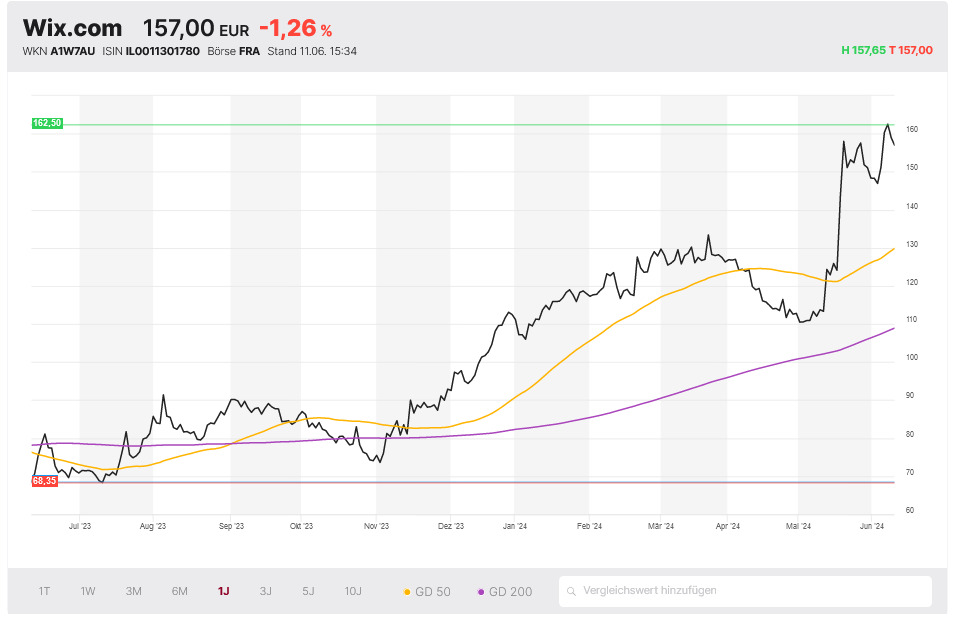This screenshot has height=620, width=954.
Task: Click the Apr '24 axis label
Action: tap(728, 526)
